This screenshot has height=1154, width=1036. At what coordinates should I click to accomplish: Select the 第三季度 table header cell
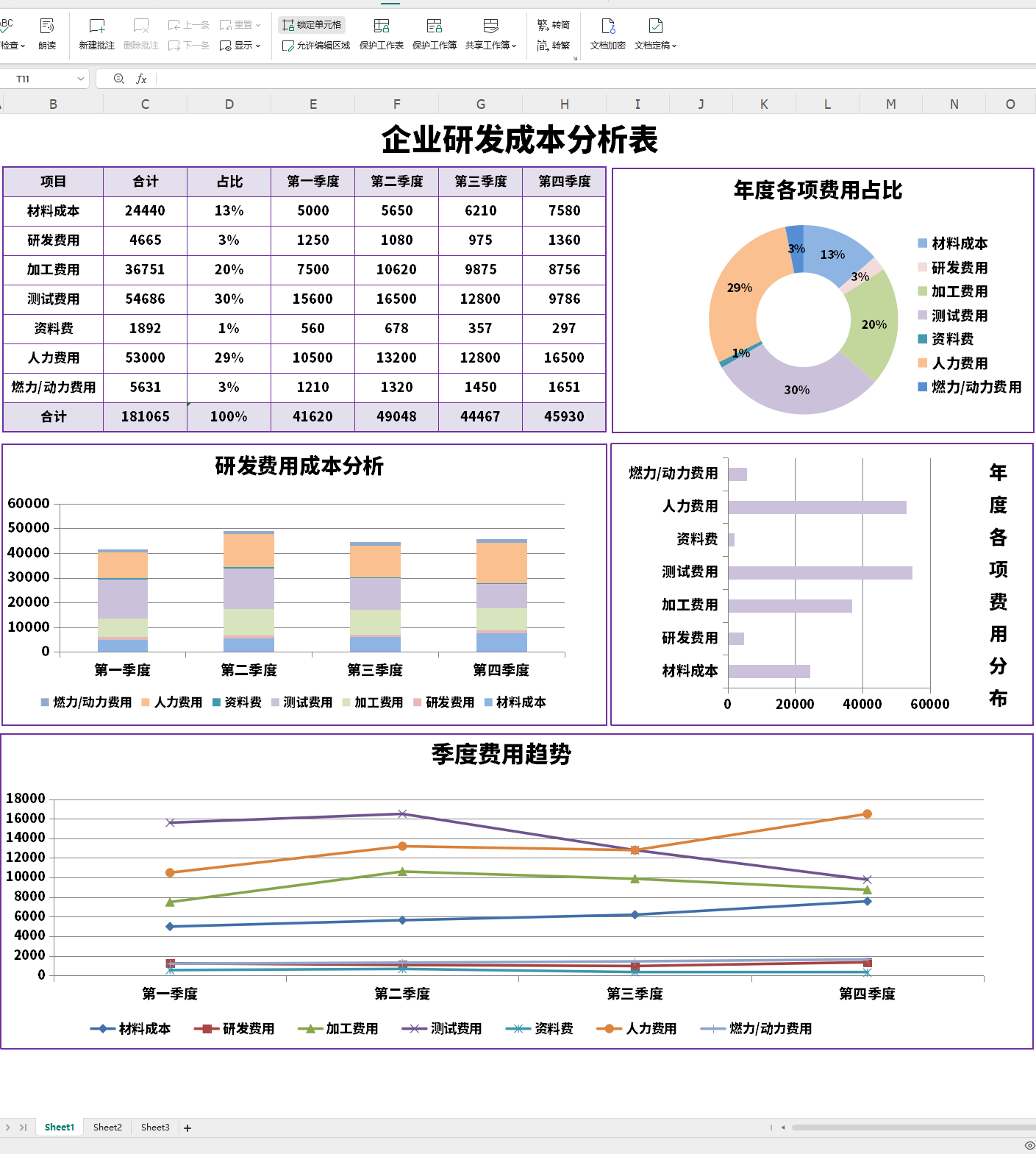pos(481,182)
